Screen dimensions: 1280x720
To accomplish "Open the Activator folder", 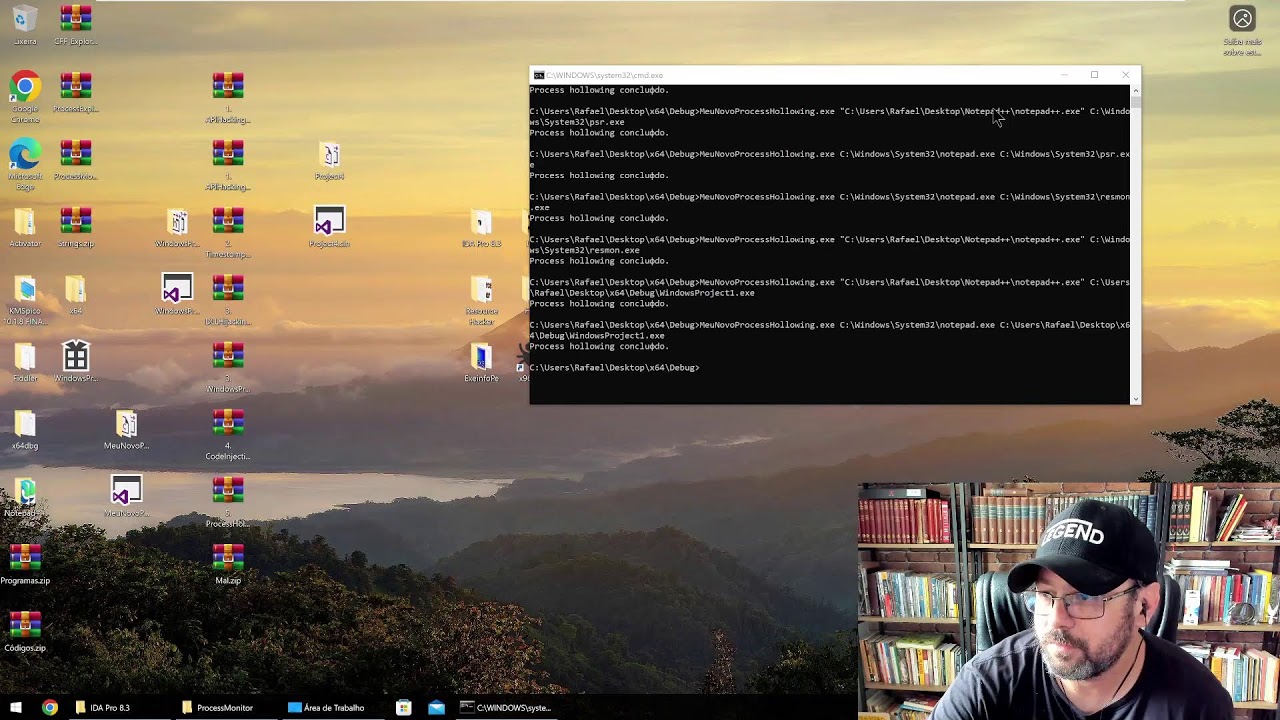I will pos(25,222).
